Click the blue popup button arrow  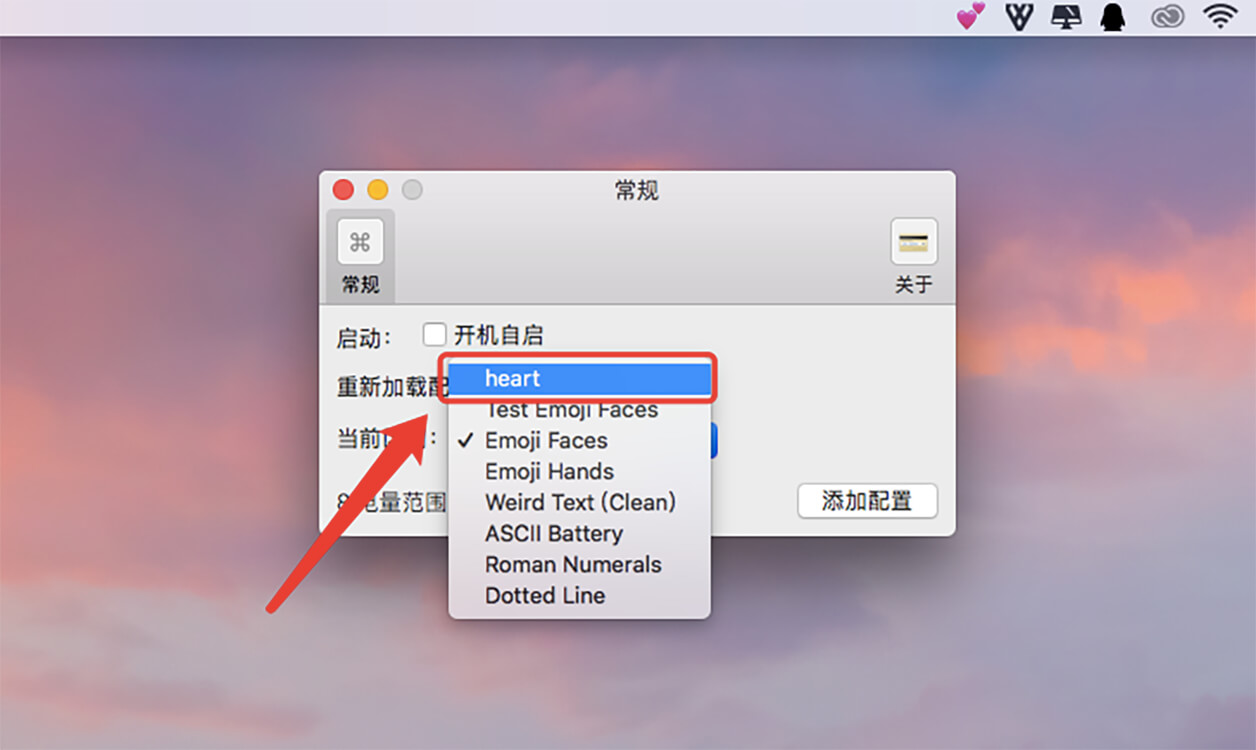click(714, 440)
